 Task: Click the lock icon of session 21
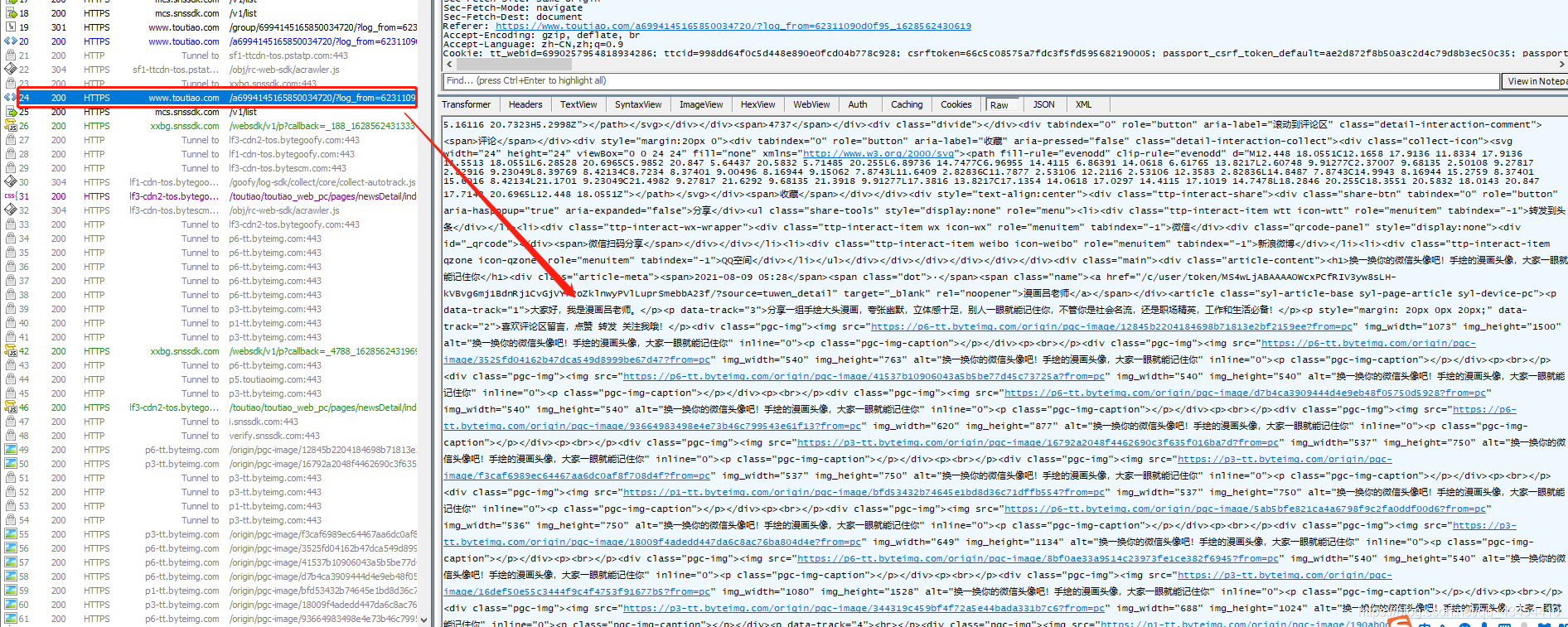pyautogui.click(x=11, y=55)
